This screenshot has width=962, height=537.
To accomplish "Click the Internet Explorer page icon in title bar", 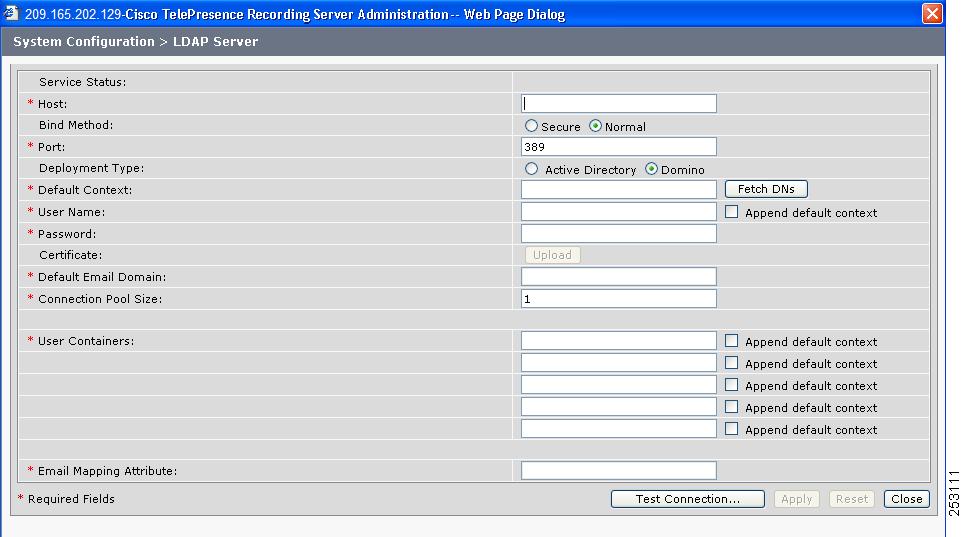I will click(x=11, y=13).
